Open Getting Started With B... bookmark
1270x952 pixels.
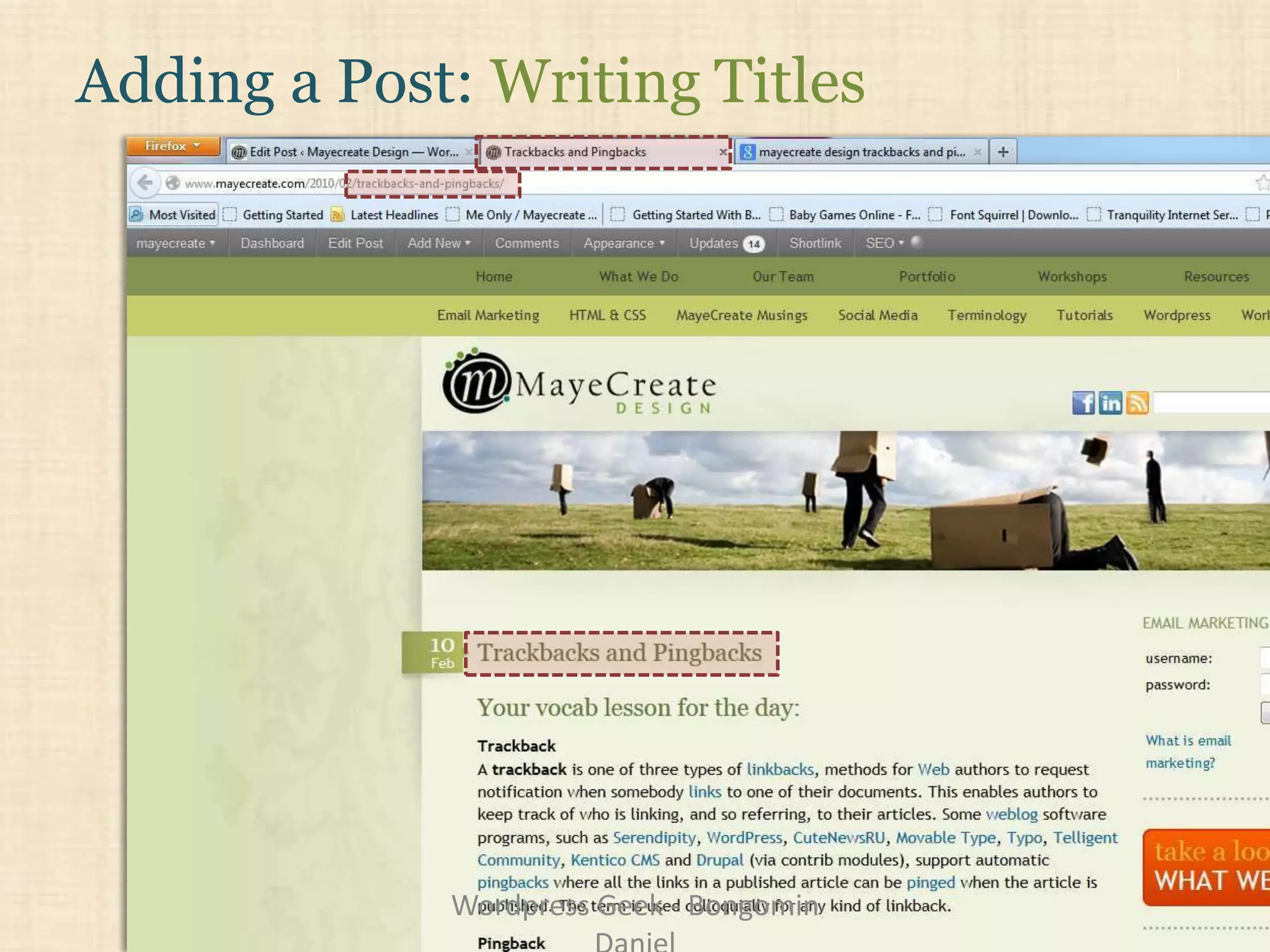coord(686,215)
